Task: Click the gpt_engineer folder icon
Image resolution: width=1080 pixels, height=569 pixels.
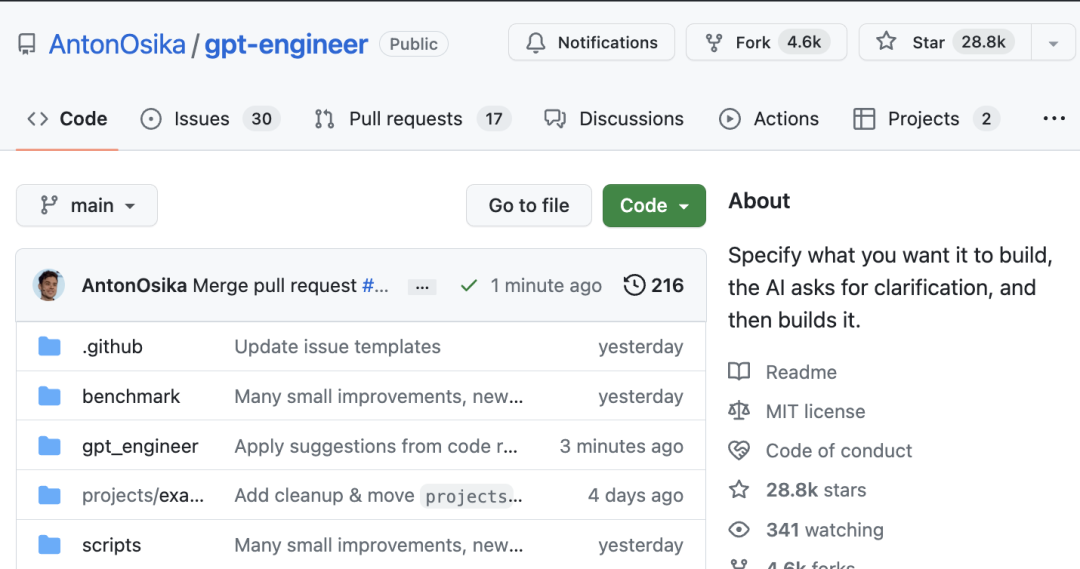Action: [50, 446]
